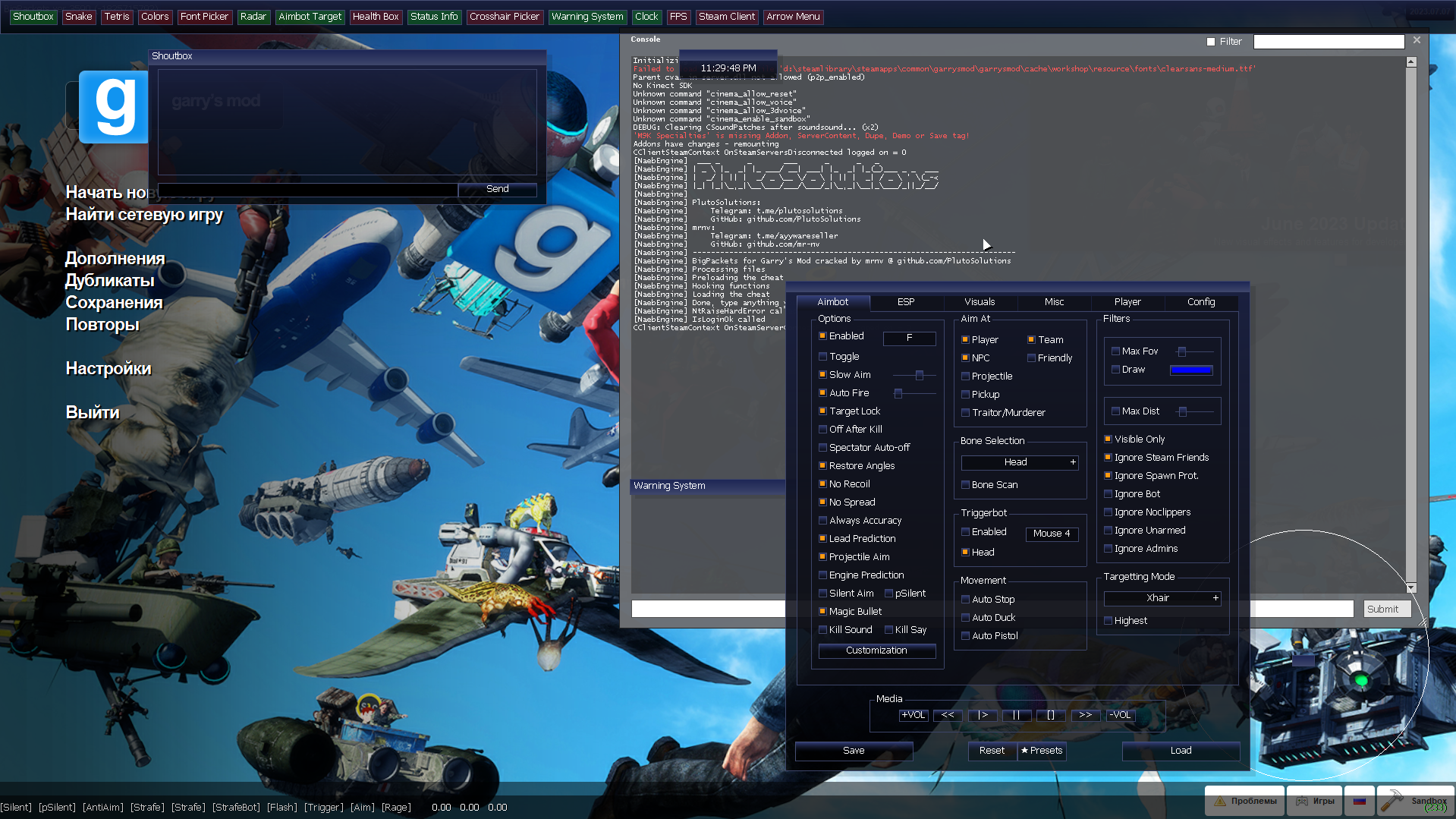Screen dimensions: 1456x819
Task: Click the blue Draw color swatch
Action: (x=1191, y=370)
